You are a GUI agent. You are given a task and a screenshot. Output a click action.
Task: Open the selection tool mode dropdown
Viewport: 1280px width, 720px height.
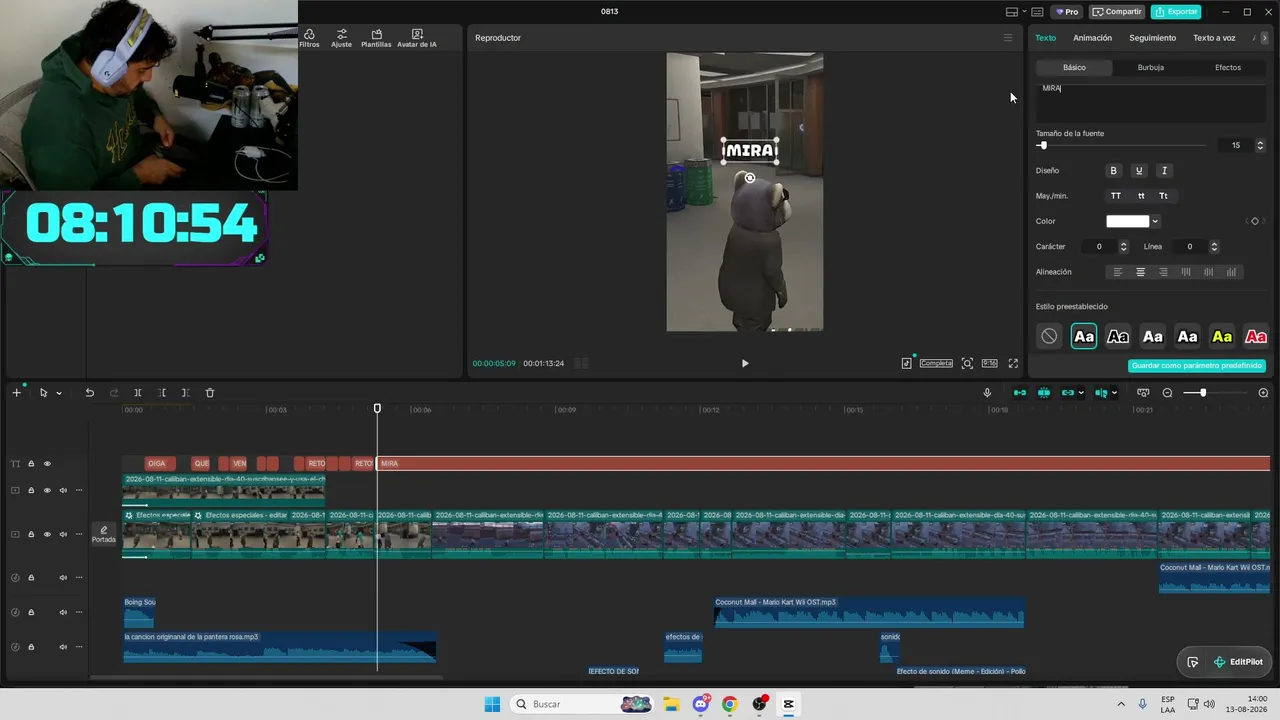click(x=59, y=393)
